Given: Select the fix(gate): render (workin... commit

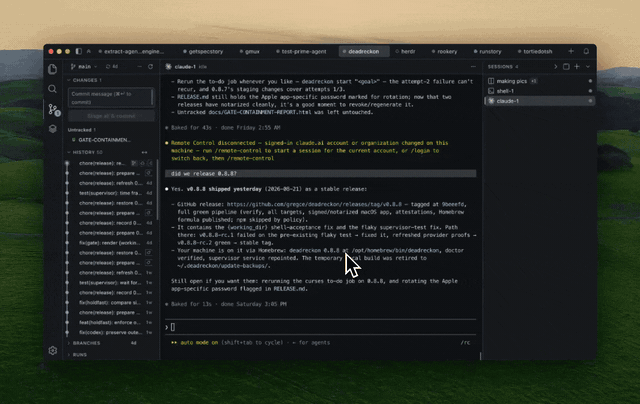Looking at the screenshot, I should tap(110, 243).
